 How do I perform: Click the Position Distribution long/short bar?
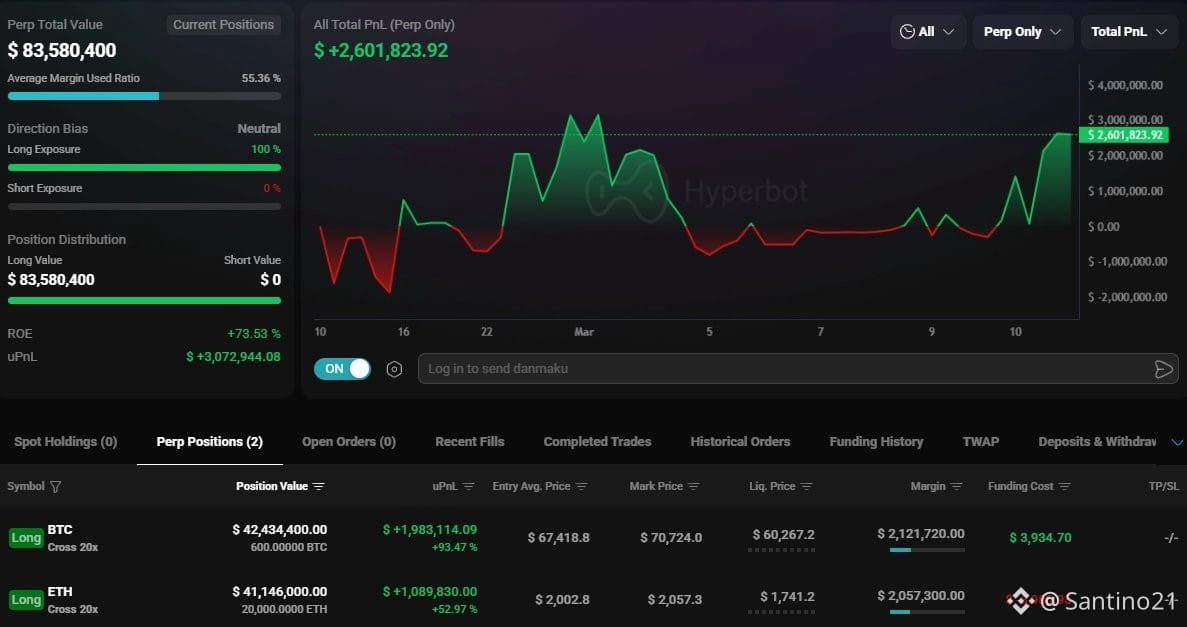click(x=144, y=301)
